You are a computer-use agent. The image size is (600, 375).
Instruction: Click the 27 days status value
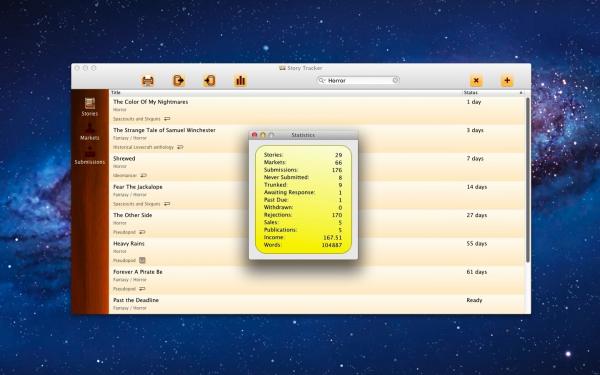pos(476,215)
